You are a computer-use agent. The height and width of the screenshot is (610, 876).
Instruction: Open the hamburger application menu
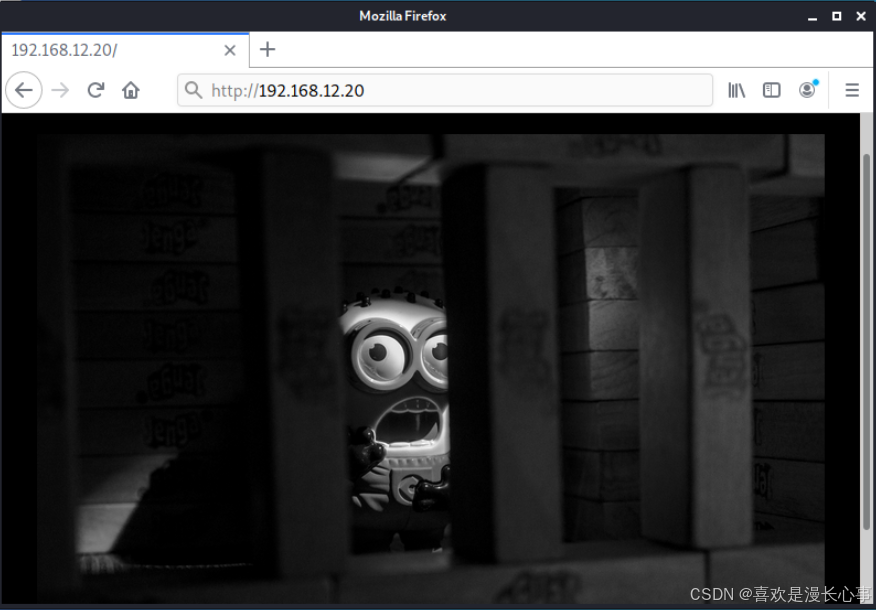852,90
